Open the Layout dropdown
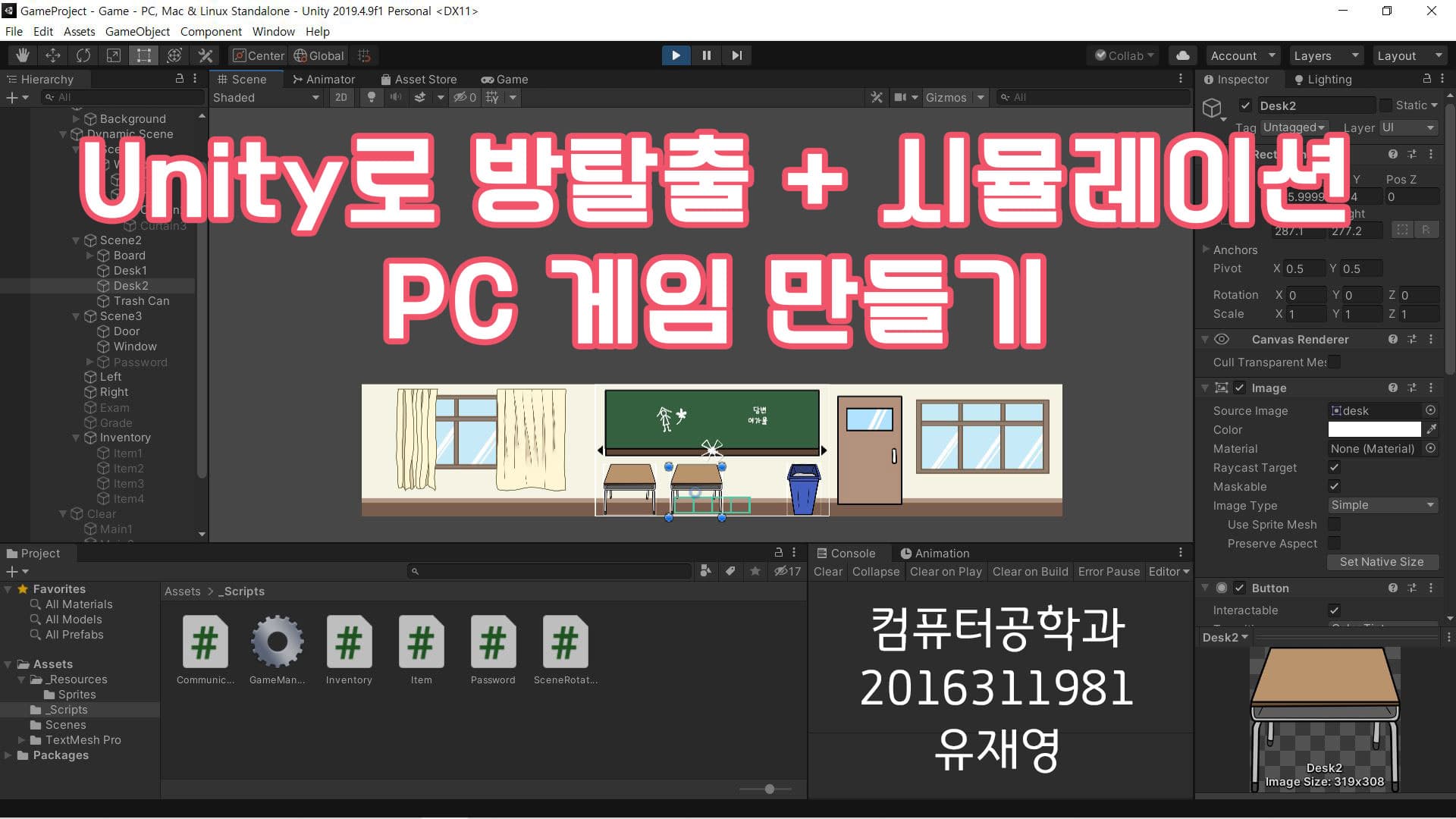Screen dimensions: 1456x819 [1409, 55]
